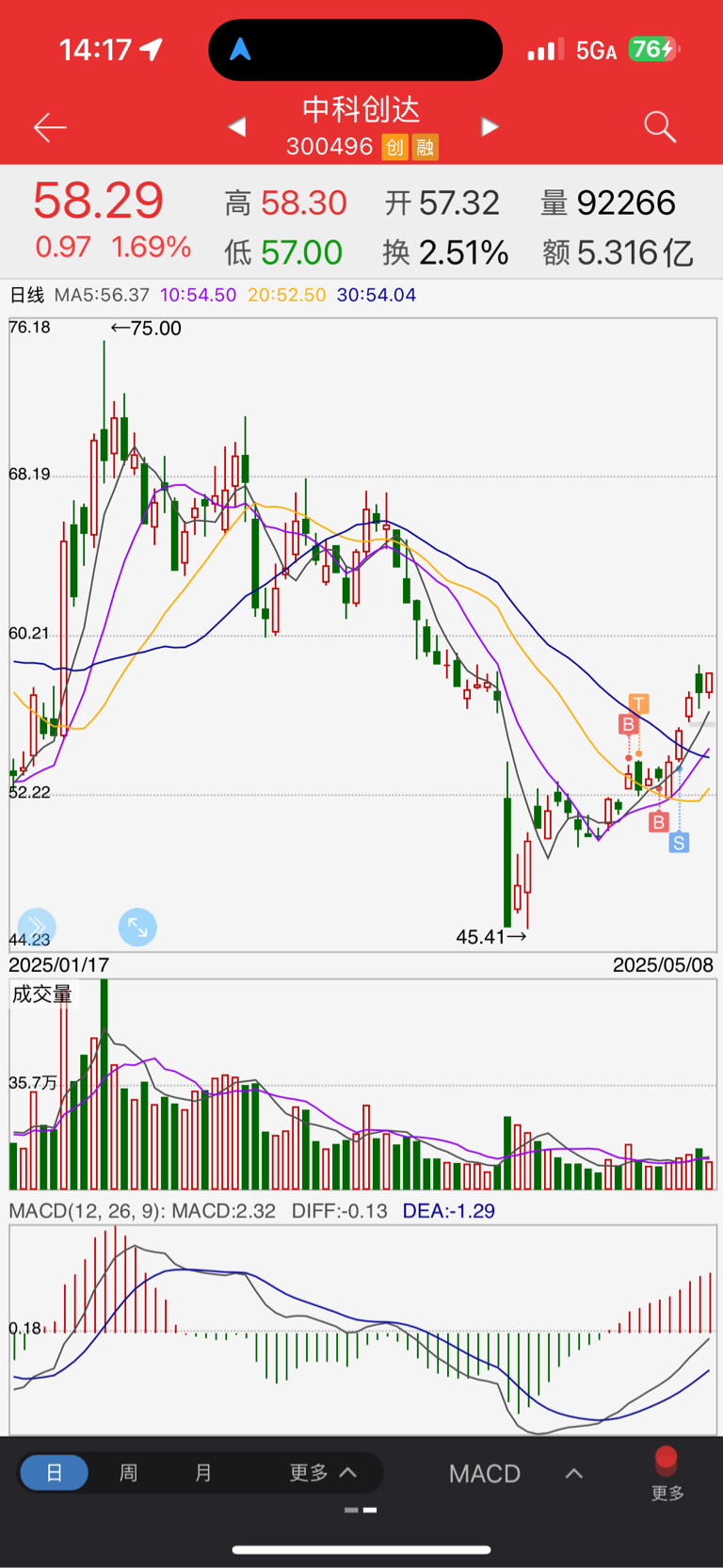This screenshot has height=1568, width=723.
Task: Tap the 日线 chart label
Action: click(27, 295)
